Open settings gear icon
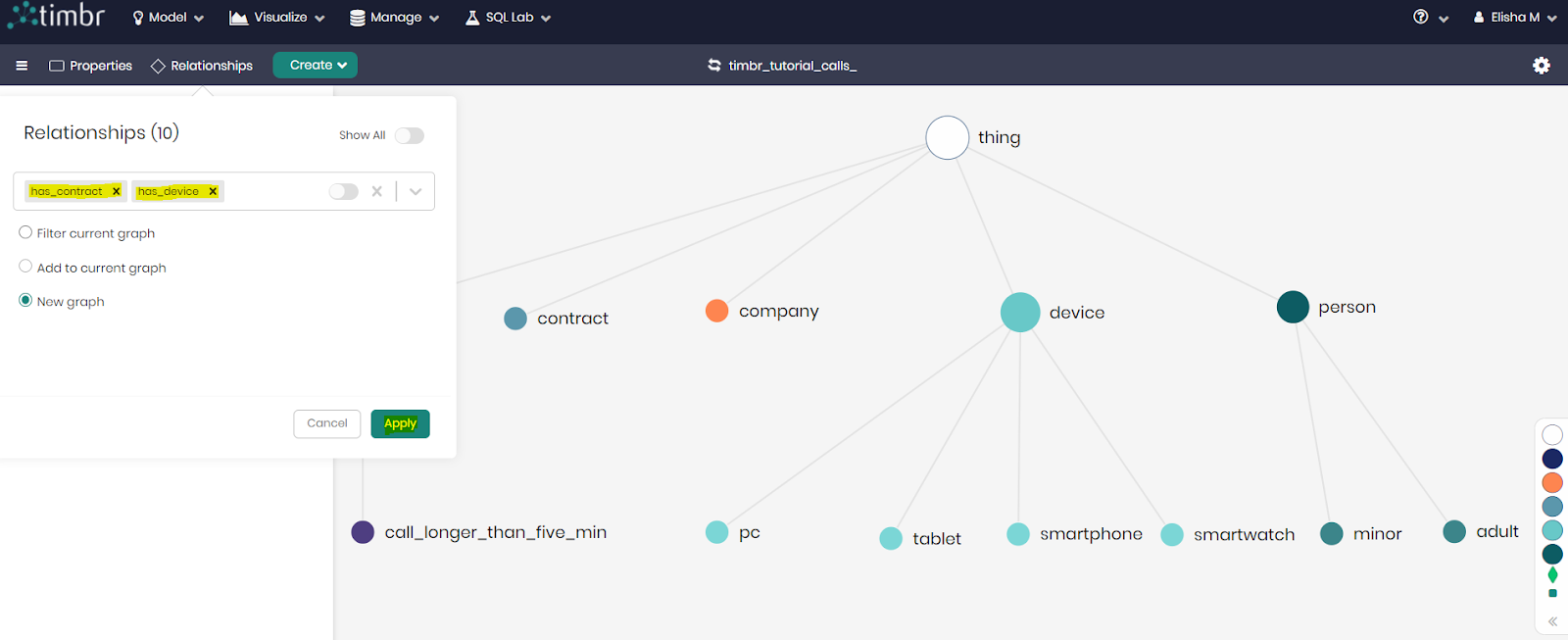Image resolution: width=1568 pixels, height=640 pixels. pyautogui.click(x=1542, y=66)
